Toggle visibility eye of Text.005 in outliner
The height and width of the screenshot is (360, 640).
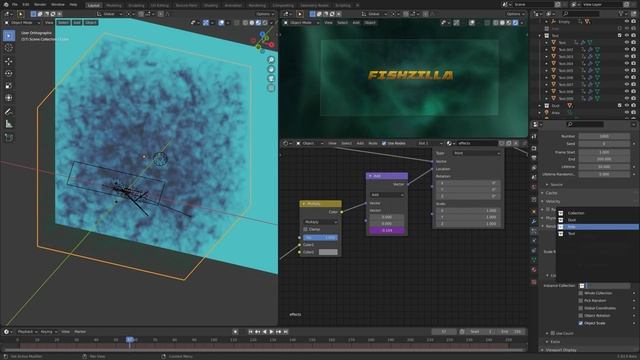point(627,70)
